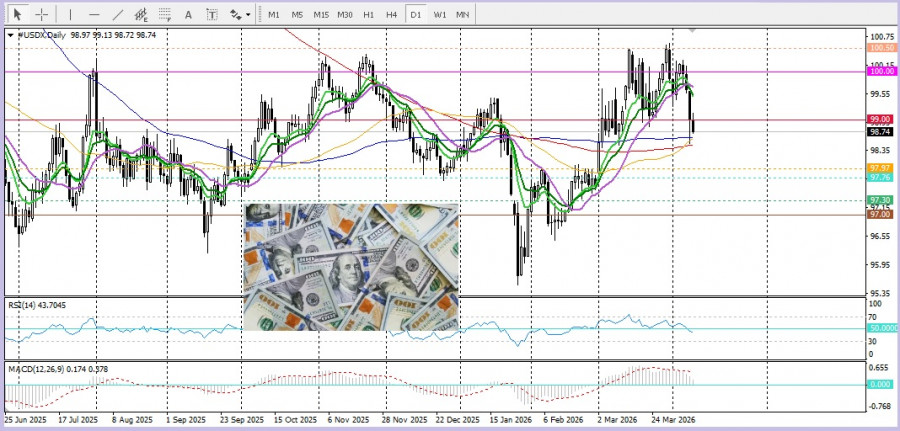The height and width of the screenshot is (431, 900).
Task: Click the M15 timeframe button
Action: click(x=320, y=15)
